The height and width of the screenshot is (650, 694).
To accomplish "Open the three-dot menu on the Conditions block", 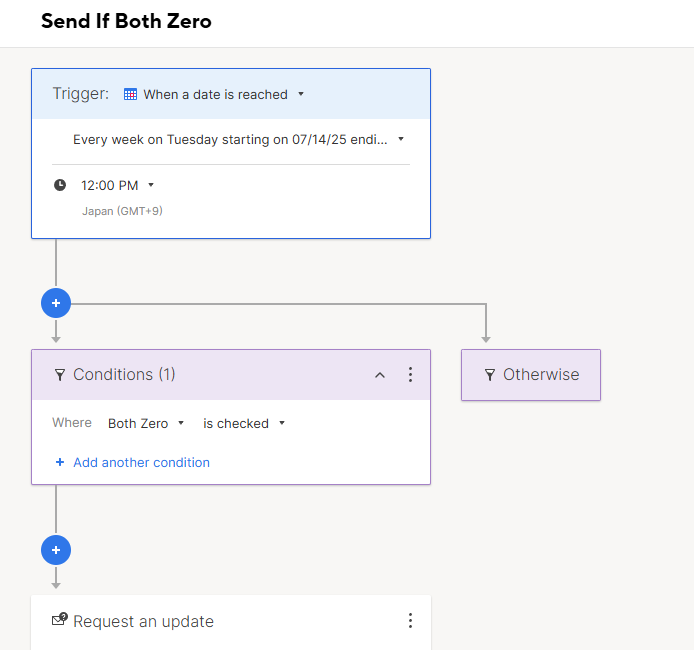I will [x=410, y=374].
